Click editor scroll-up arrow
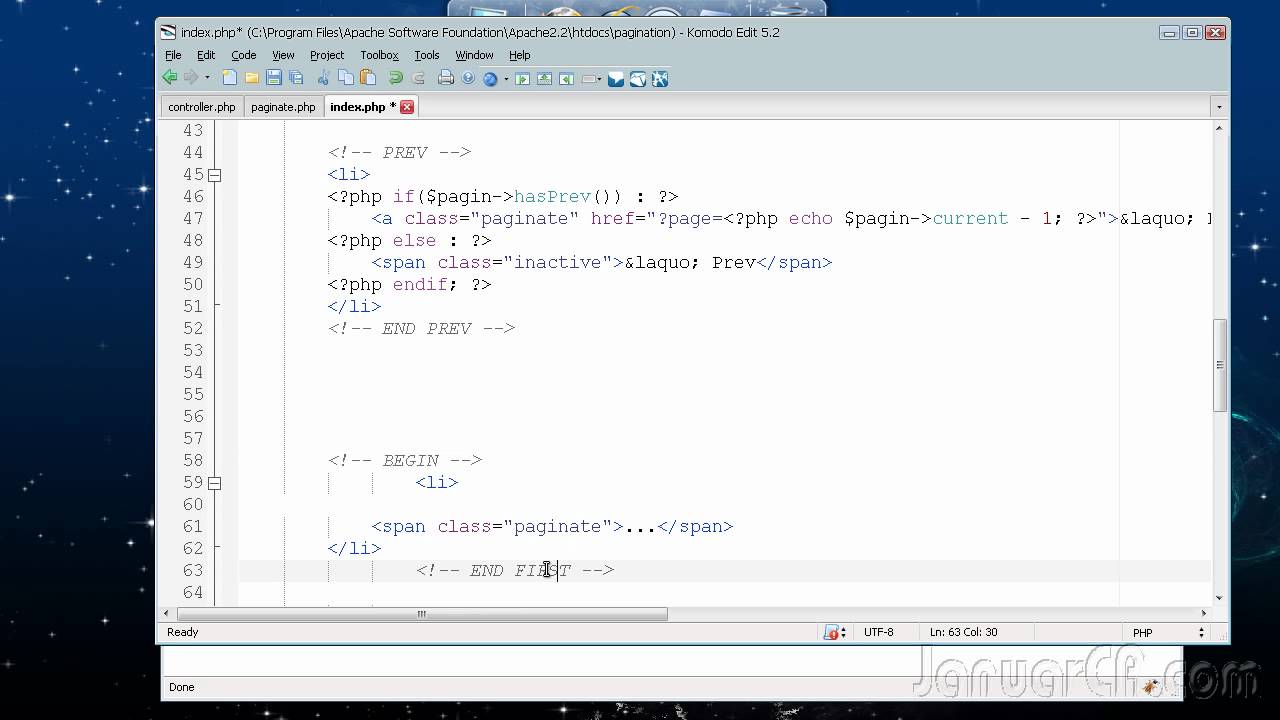This screenshot has height=720, width=1280. (x=1220, y=128)
